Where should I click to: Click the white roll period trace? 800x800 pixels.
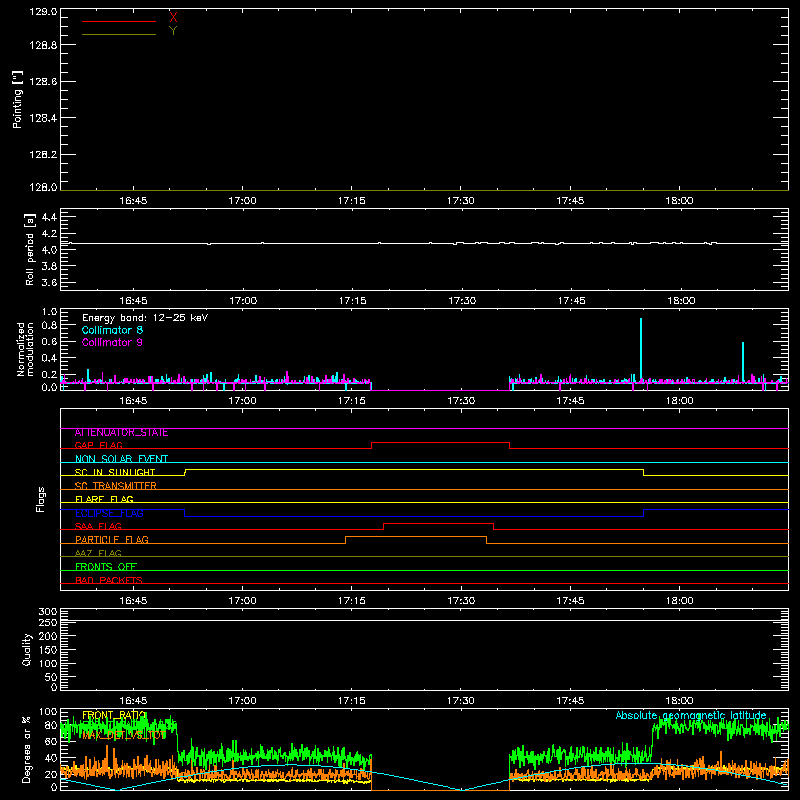click(424, 243)
